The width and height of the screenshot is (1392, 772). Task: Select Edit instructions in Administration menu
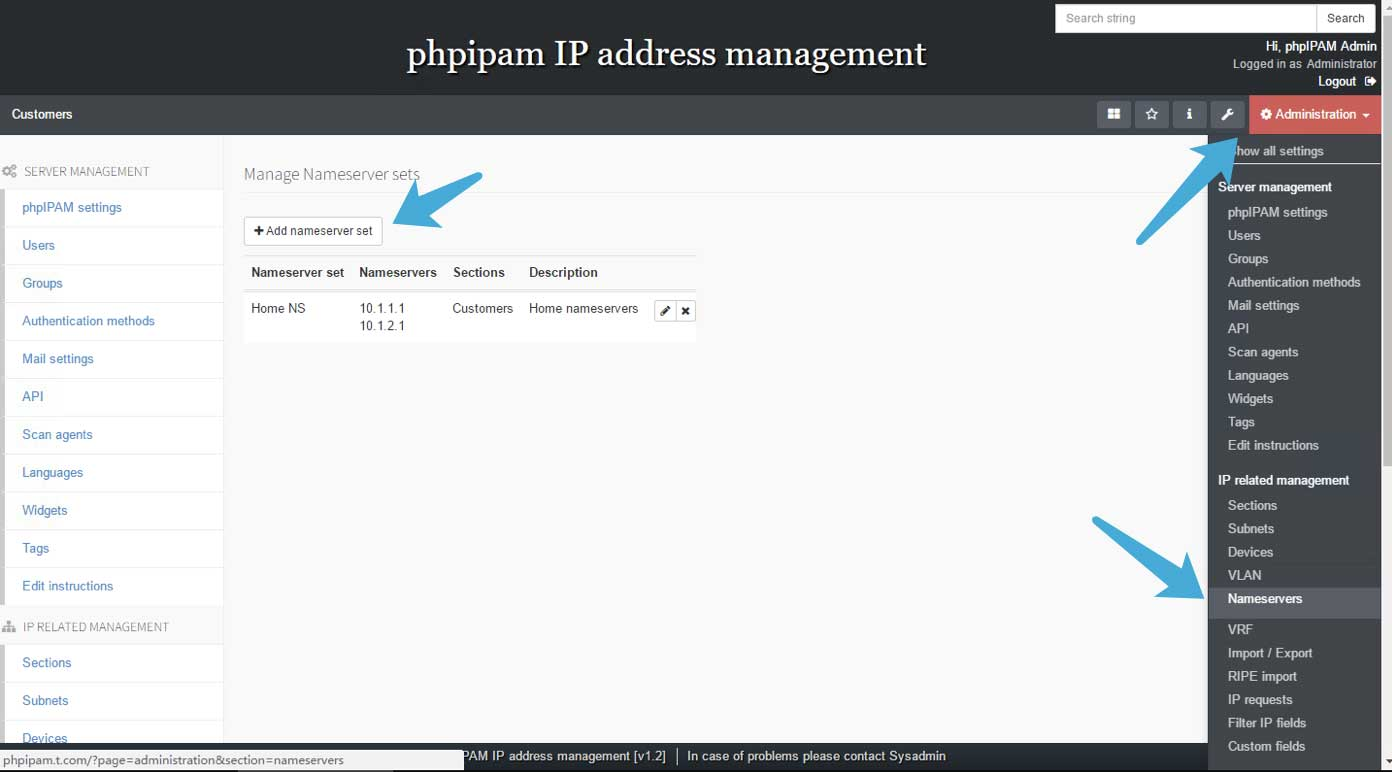pyautogui.click(x=1273, y=446)
